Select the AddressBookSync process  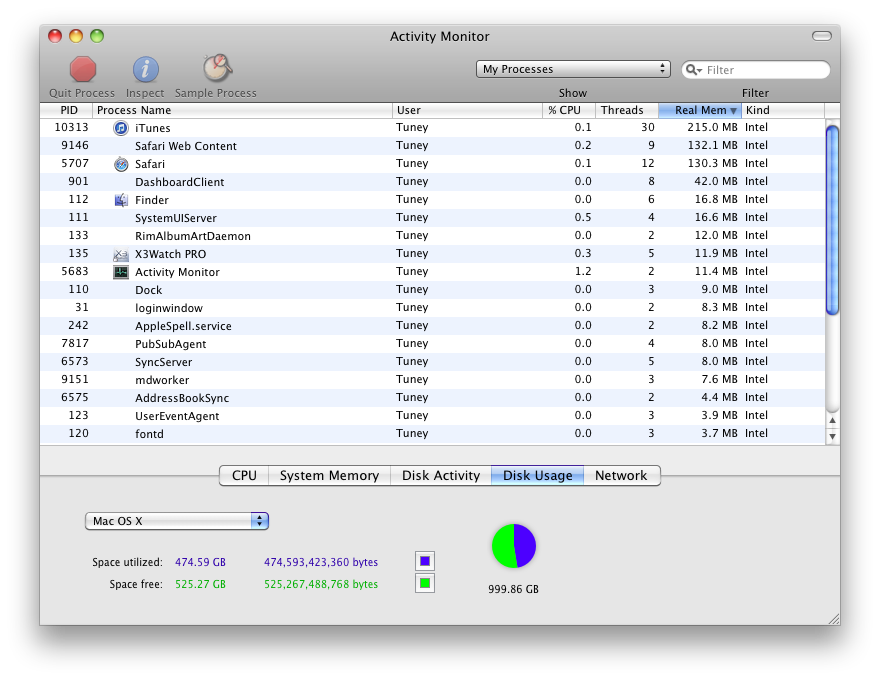432,398
